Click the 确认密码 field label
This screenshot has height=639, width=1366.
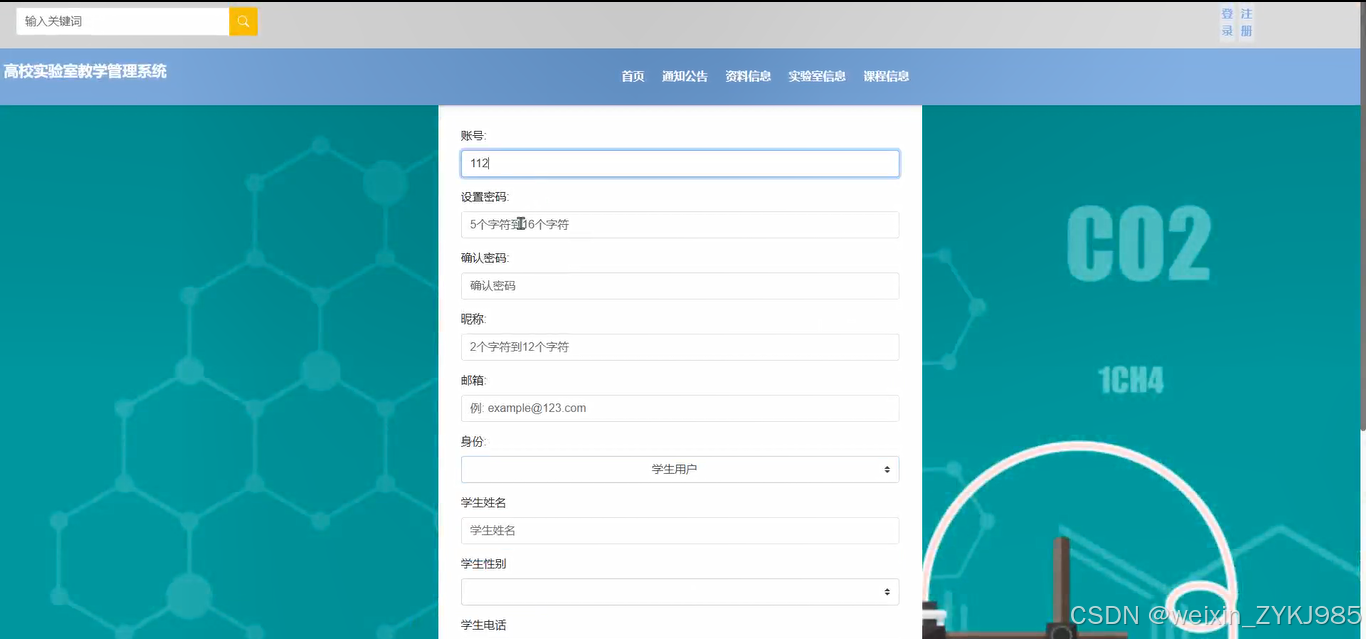tap(485, 258)
